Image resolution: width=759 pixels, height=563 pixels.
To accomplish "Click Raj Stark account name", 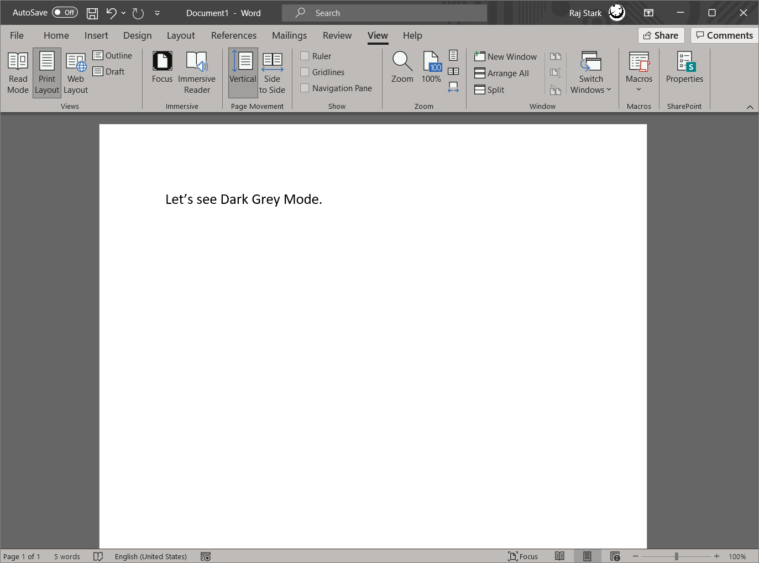I will click(x=585, y=13).
